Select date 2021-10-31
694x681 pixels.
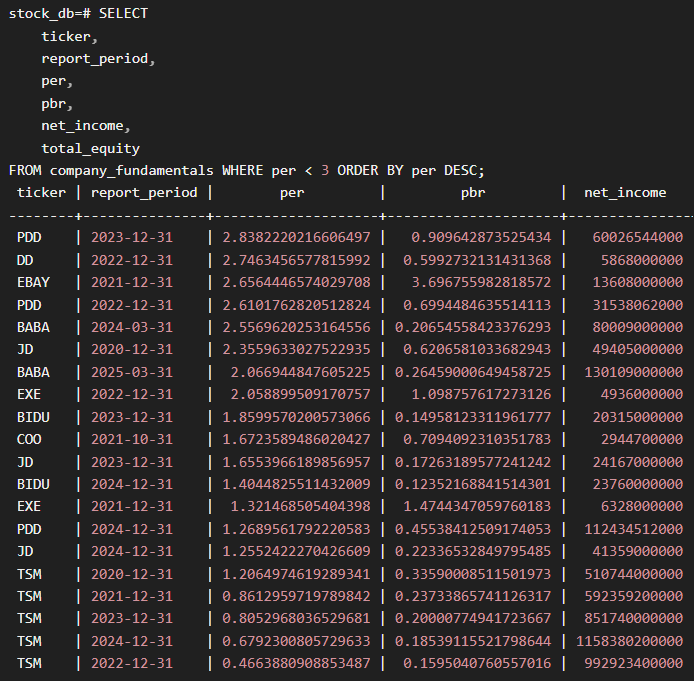[132, 439]
